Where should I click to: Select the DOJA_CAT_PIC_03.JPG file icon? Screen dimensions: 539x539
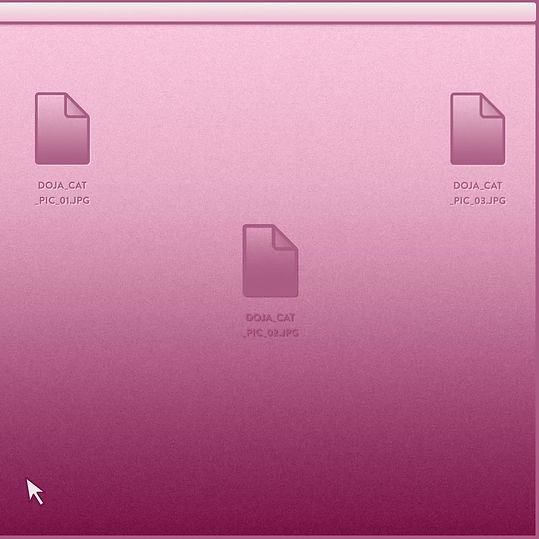point(478,129)
